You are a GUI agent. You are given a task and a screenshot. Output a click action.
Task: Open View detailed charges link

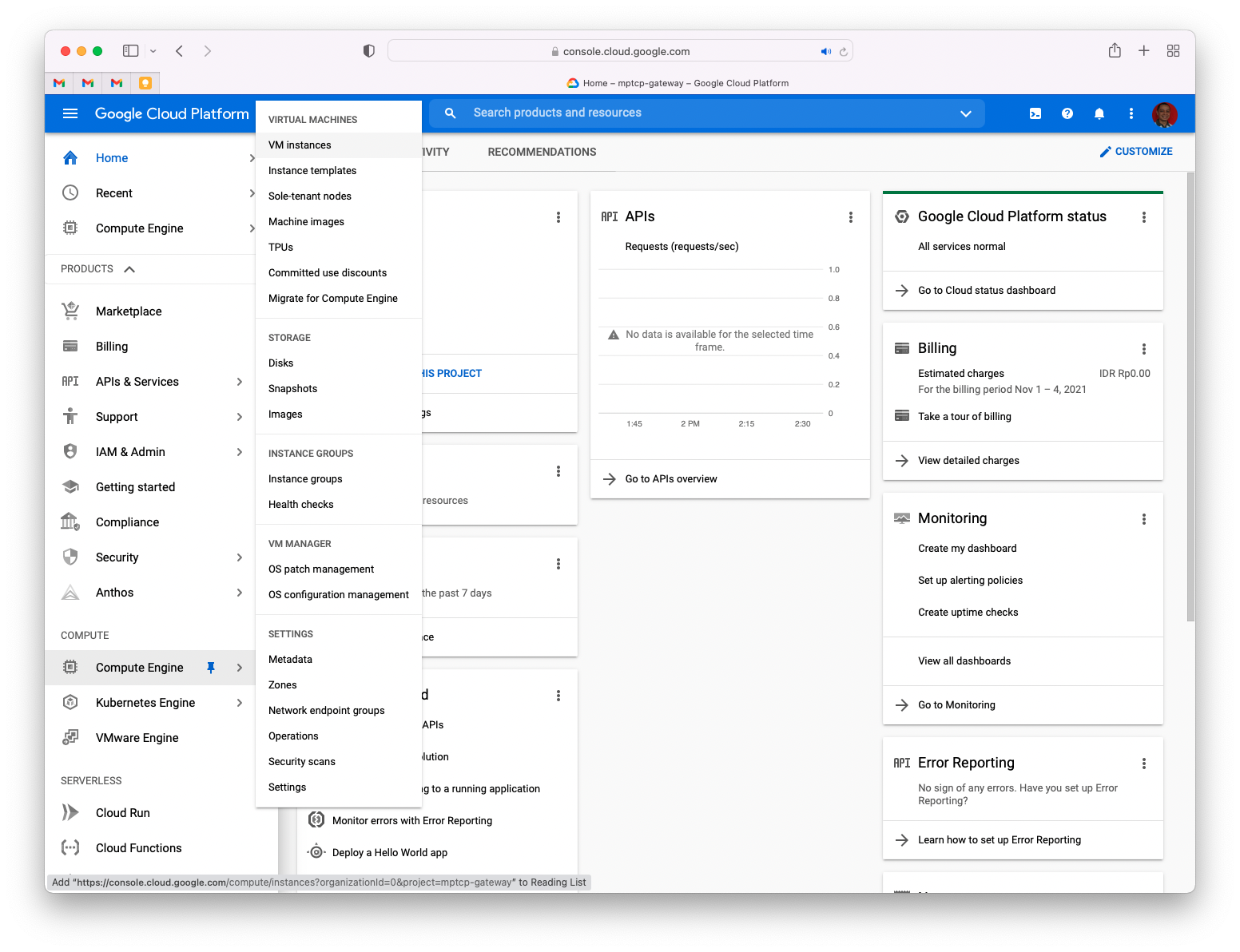968,461
